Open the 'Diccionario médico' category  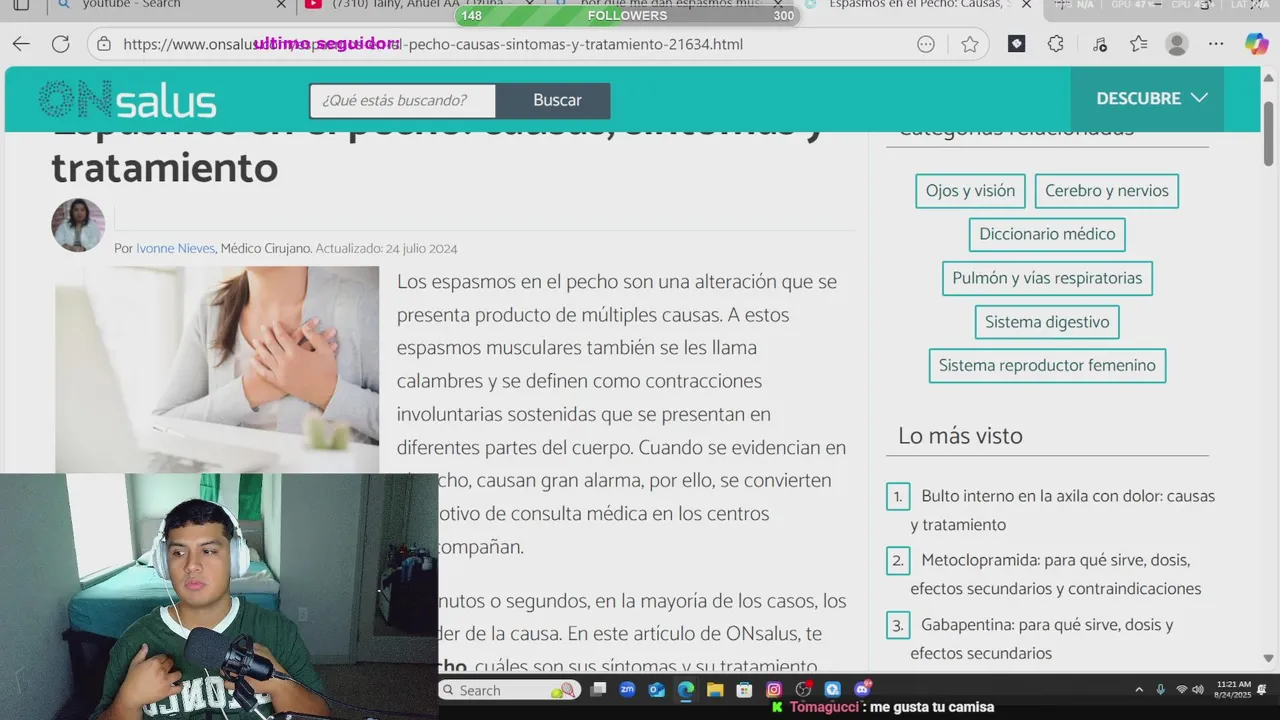1047,234
